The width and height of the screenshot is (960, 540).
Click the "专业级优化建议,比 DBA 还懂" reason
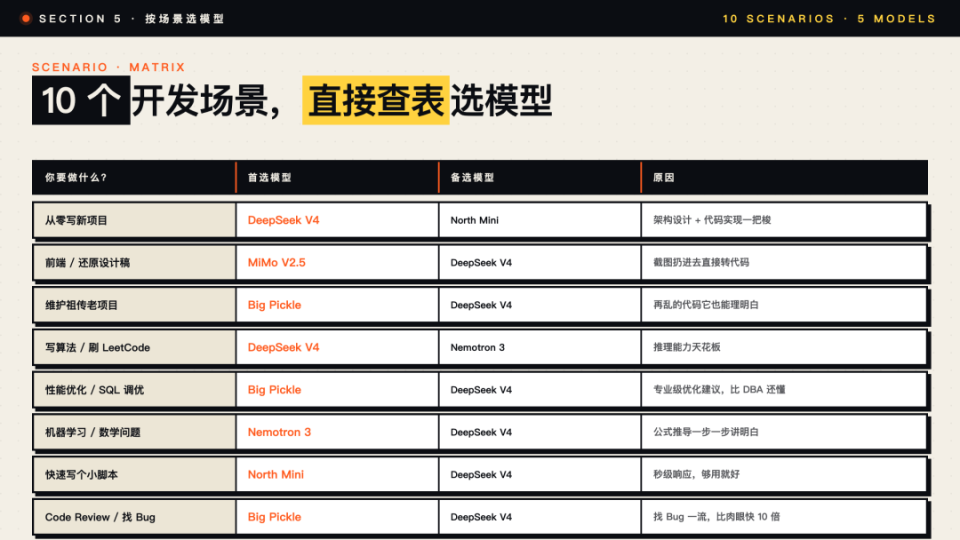(719, 390)
